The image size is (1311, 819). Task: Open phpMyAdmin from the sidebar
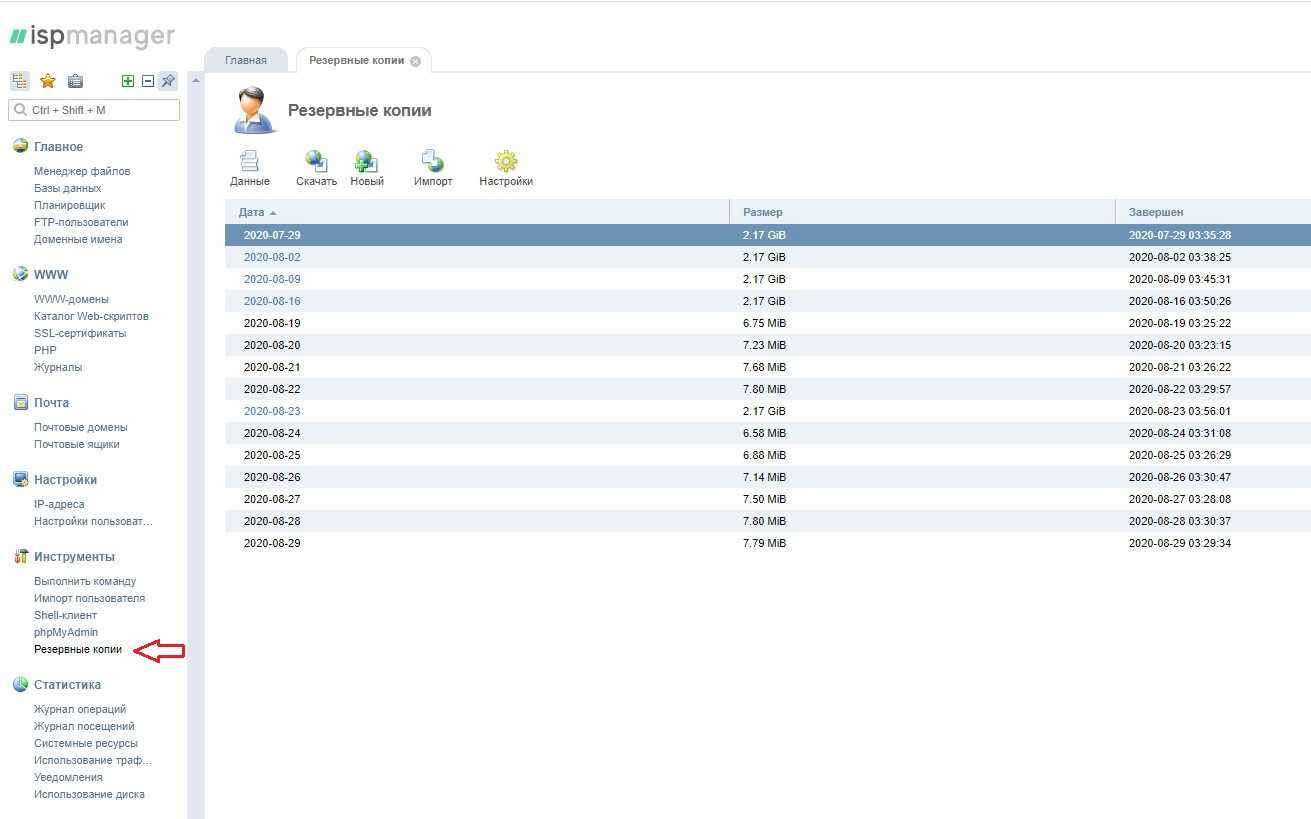66,632
